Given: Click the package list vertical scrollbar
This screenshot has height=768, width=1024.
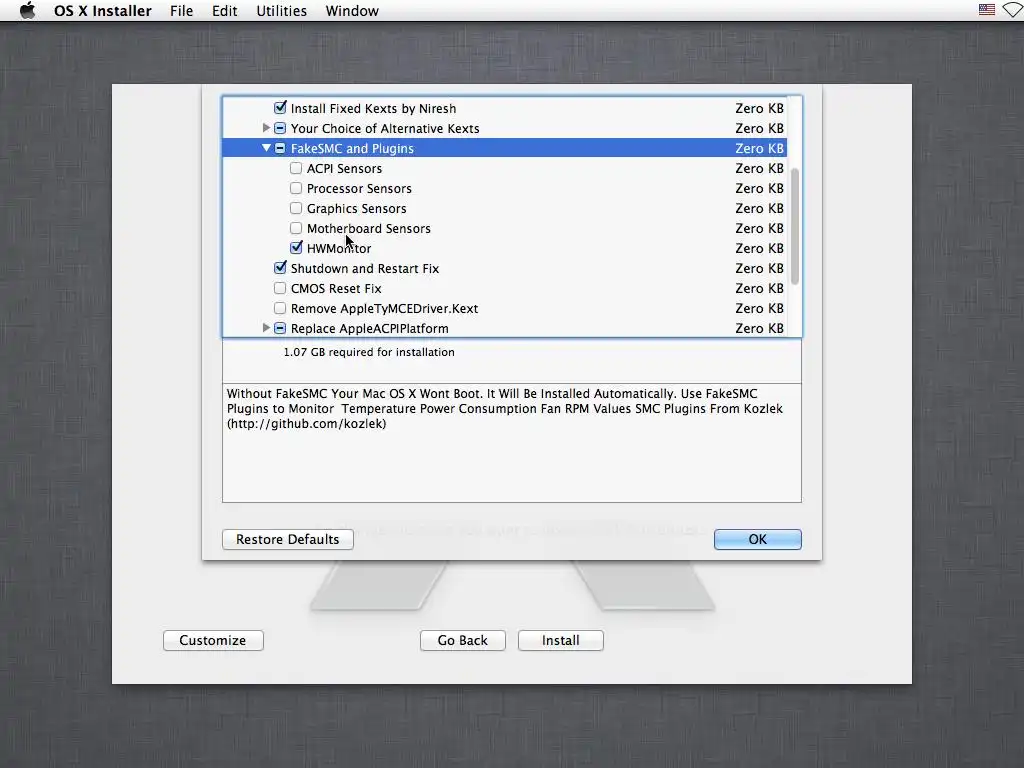Looking at the screenshot, I should click(x=795, y=226).
